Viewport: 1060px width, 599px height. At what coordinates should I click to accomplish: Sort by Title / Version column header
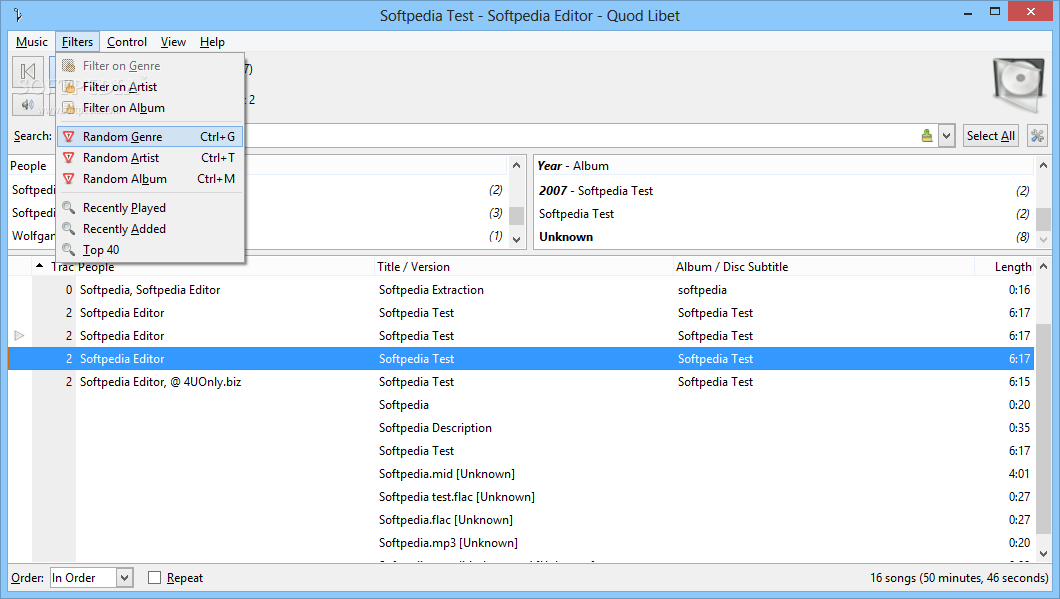pos(524,266)
